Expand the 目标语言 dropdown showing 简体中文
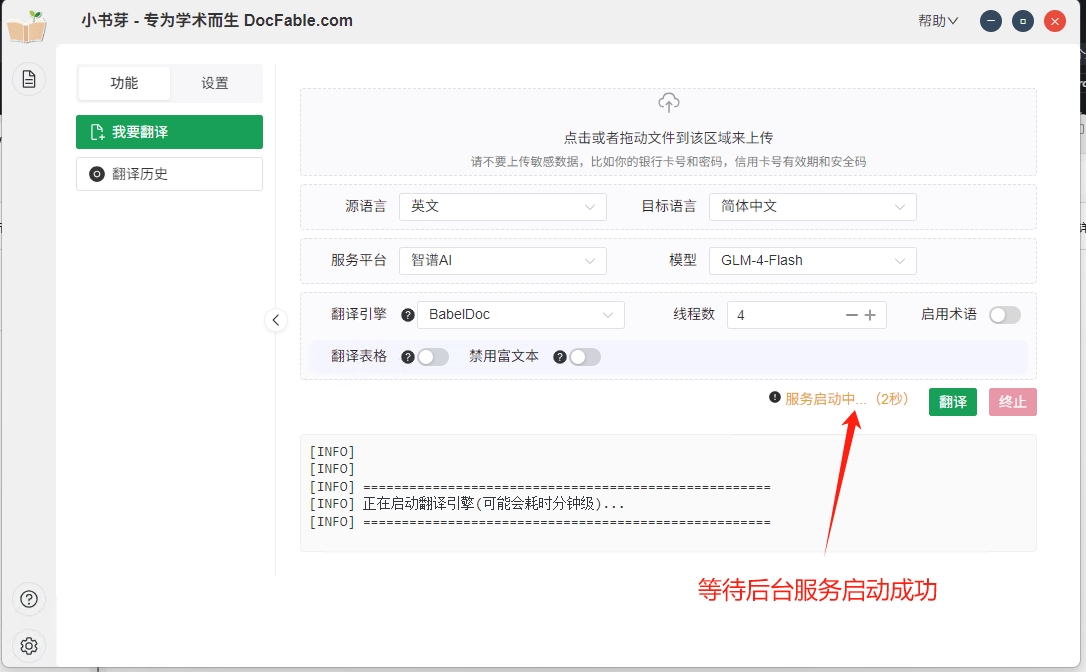The image size is (1086, 672). tap(812, 207)
